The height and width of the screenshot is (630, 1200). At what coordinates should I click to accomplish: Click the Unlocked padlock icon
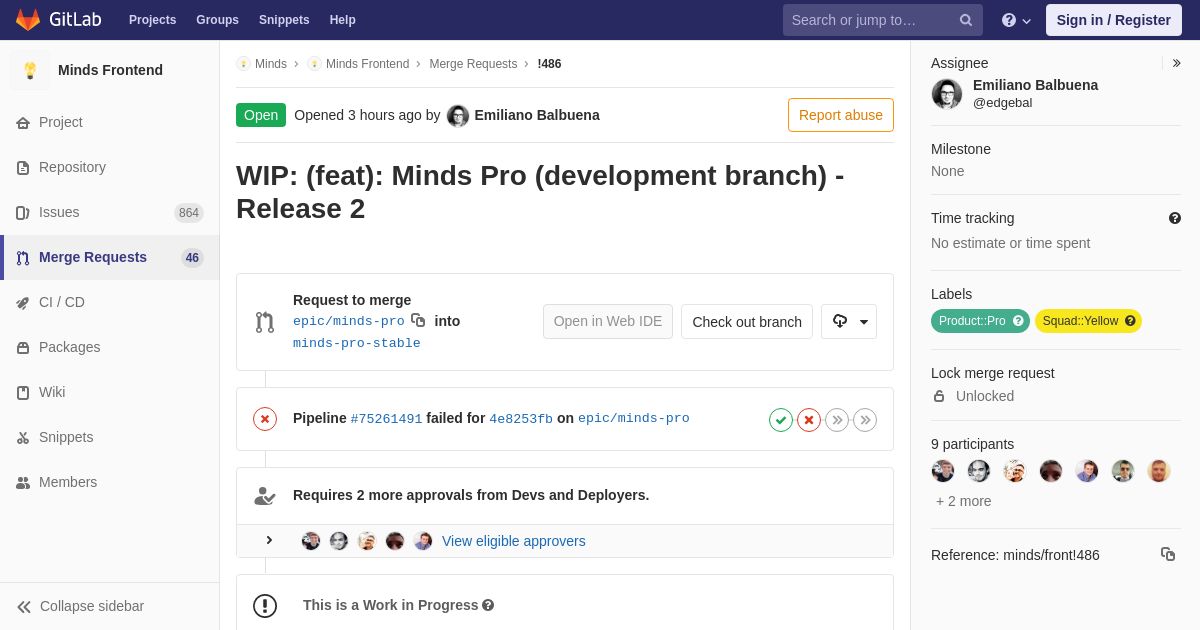(x=939, y=396)
